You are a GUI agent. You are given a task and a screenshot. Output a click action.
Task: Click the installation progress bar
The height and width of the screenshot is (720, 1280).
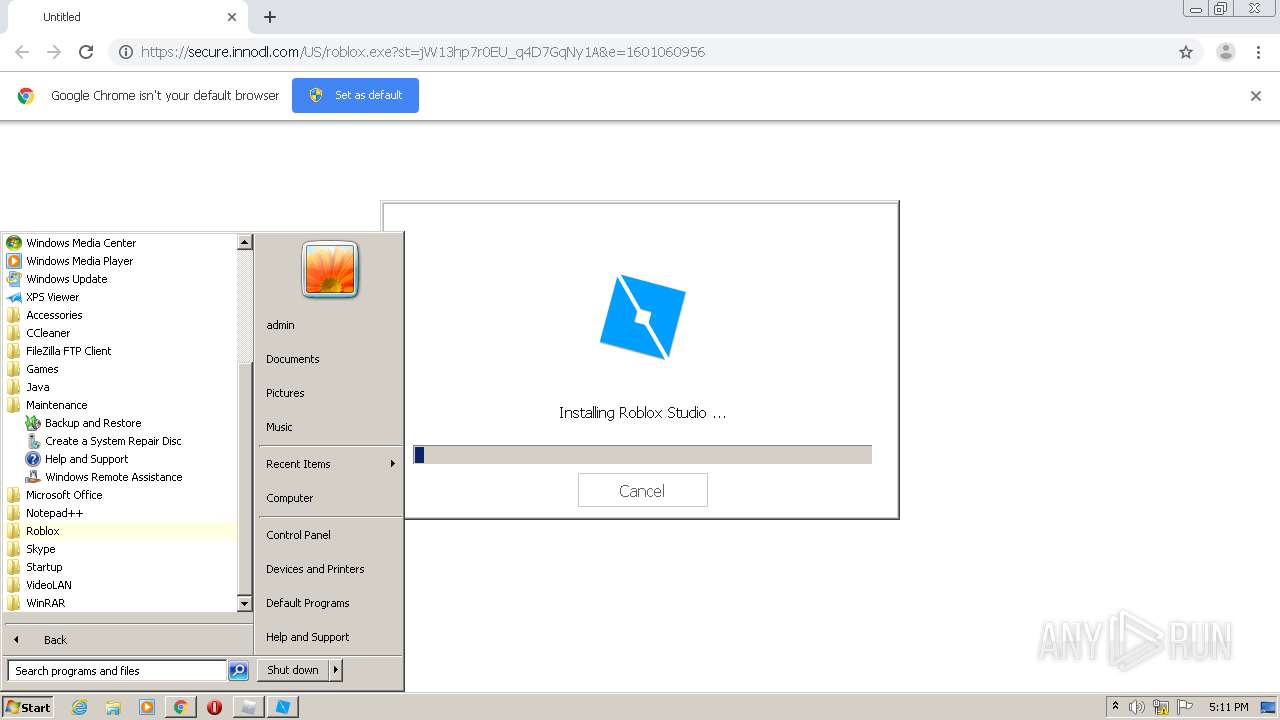642,455
